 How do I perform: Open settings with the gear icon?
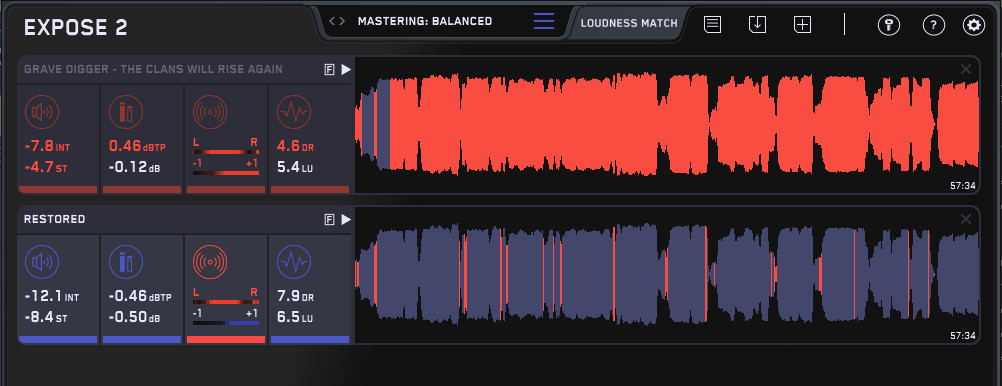pyautogui.click(x=974, y=26)
